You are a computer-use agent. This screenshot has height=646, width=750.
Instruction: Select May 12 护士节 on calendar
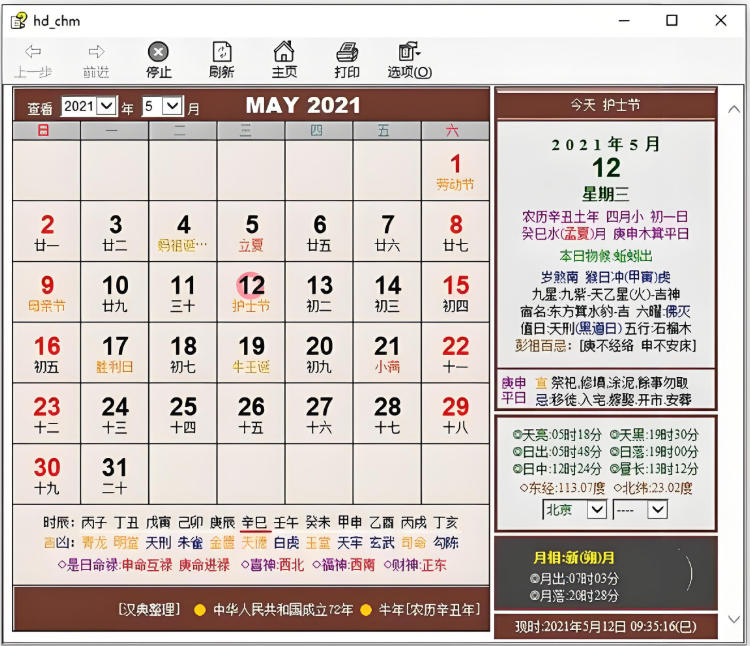point(251,292)
